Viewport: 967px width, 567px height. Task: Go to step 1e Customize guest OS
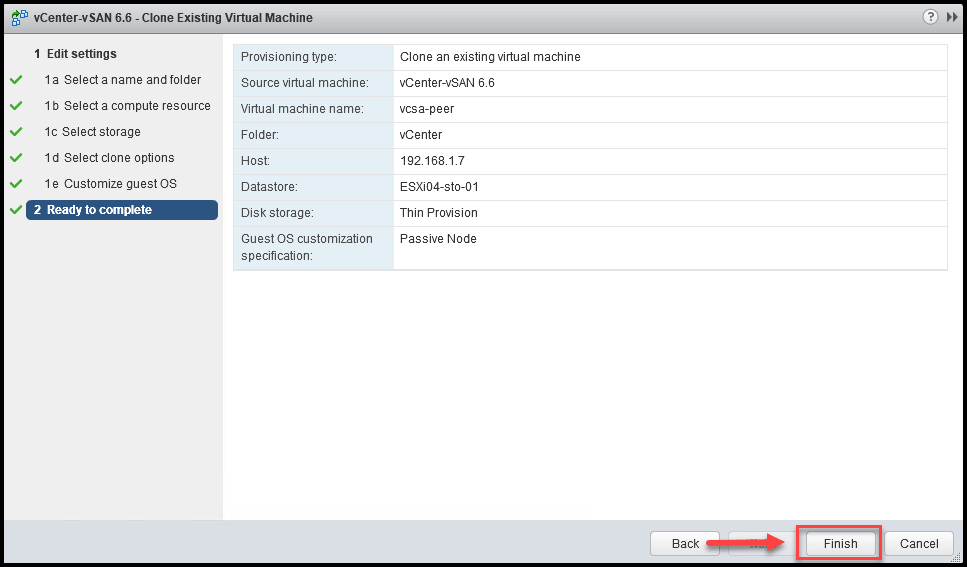click(x=110, y=183)
